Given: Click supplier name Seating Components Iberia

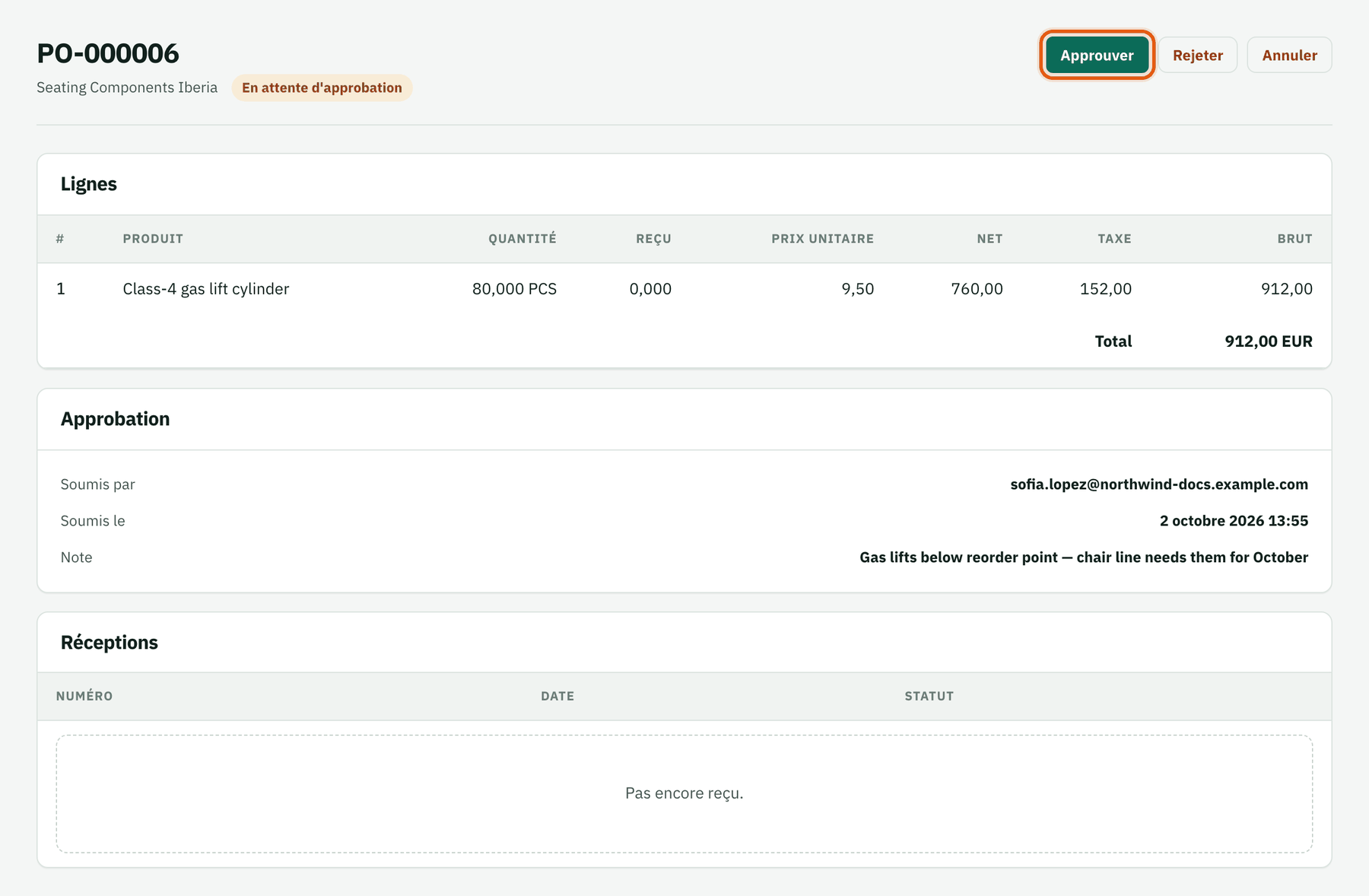Looking at the screenshot, I should click(127, 87).
